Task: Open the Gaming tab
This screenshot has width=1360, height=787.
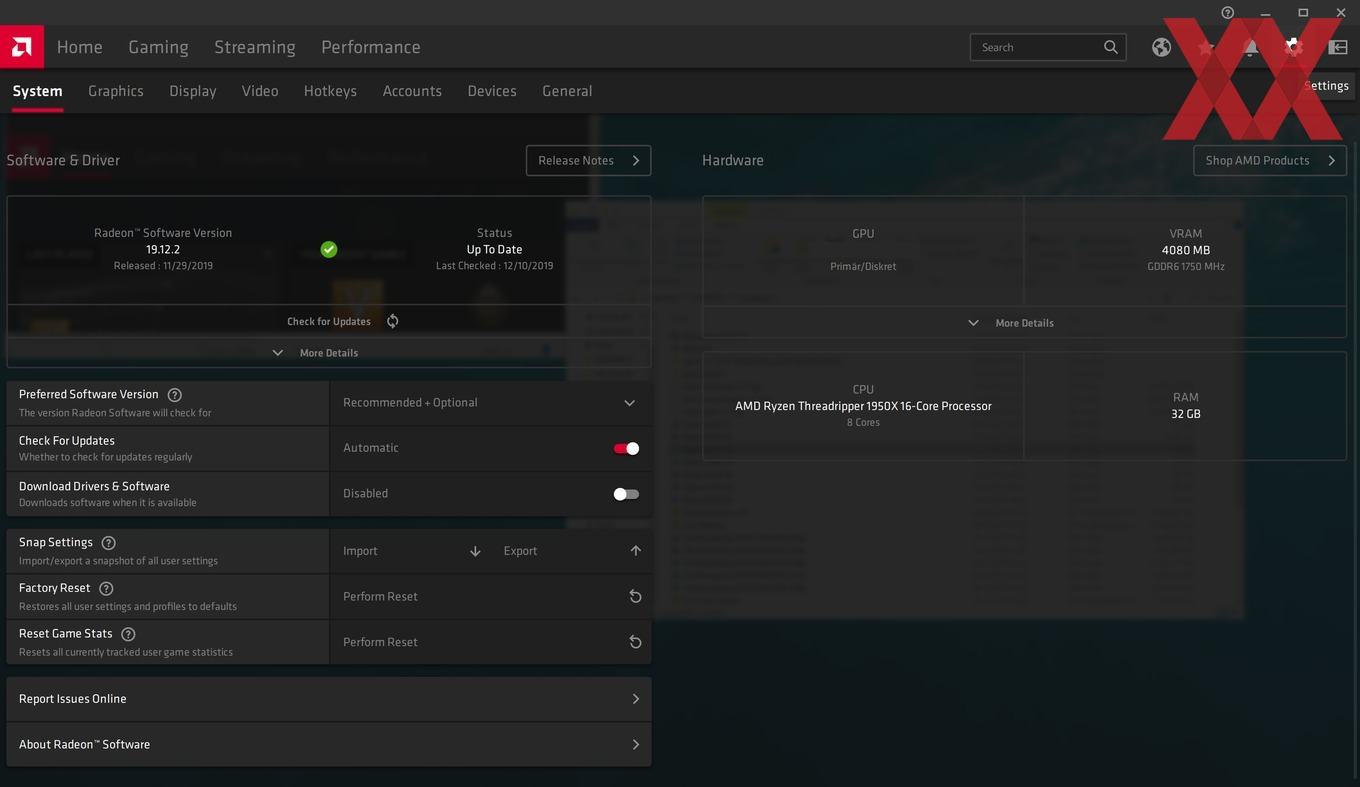Action: pos(158,47)
